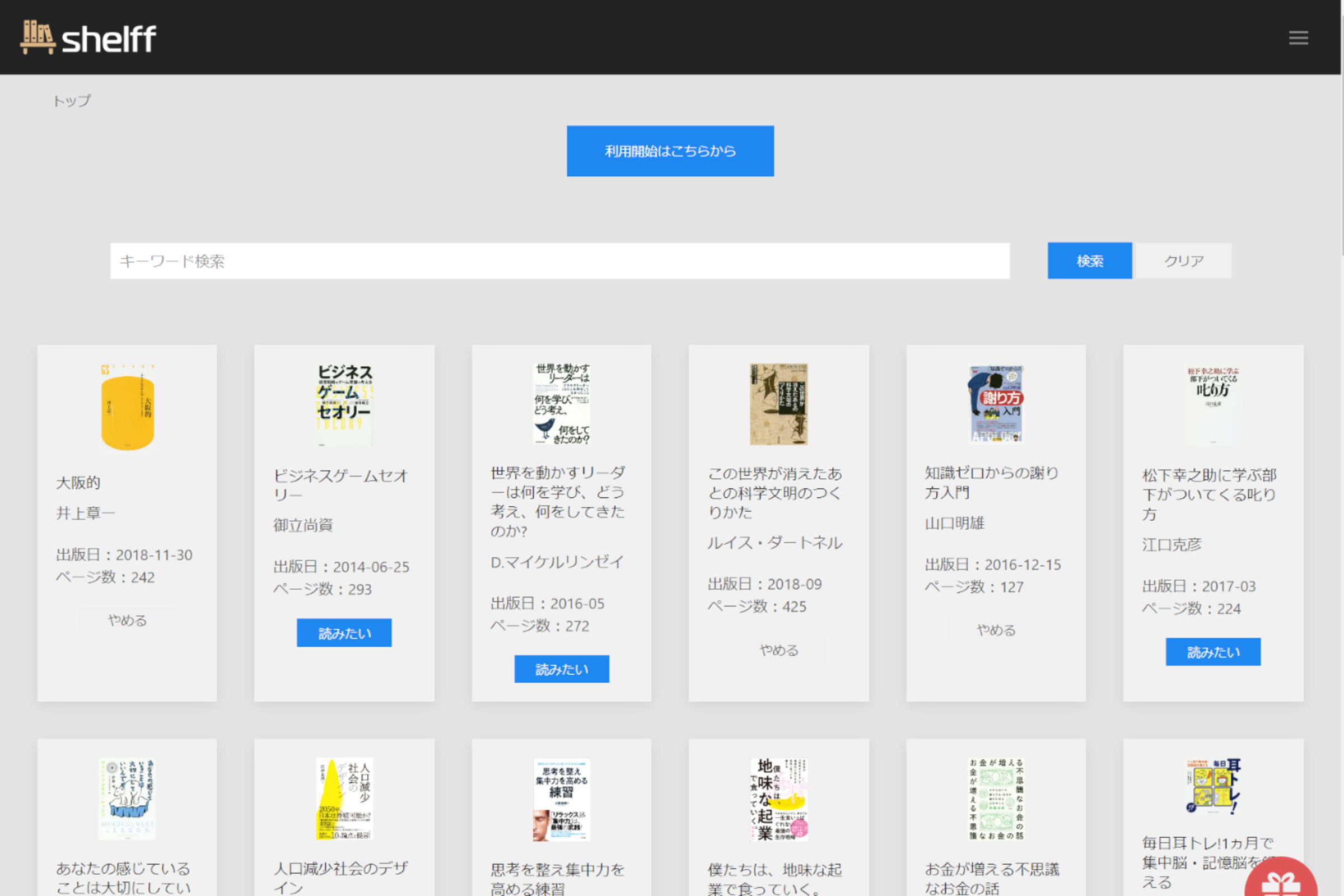Viewport: 1344px width, 896px height.
Task: Click author name 井上章一
Action: coord(86,513)
